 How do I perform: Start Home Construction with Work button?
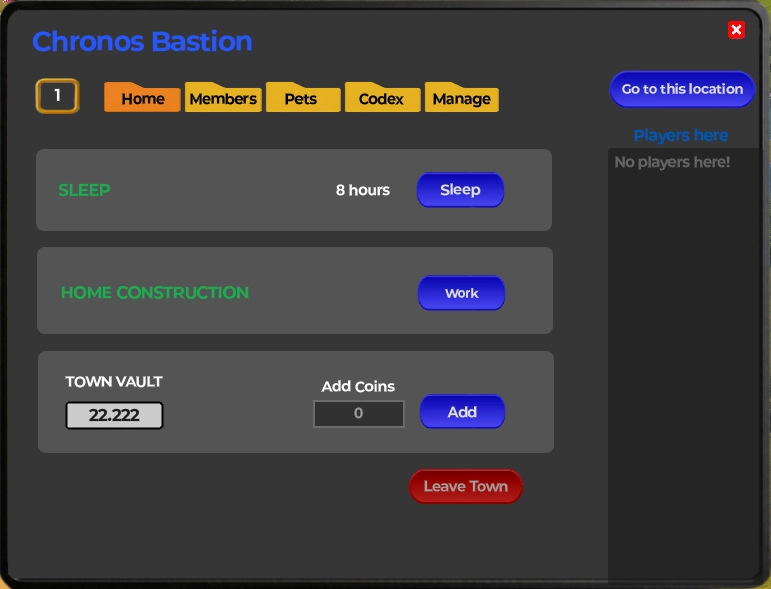click(461, 293)
